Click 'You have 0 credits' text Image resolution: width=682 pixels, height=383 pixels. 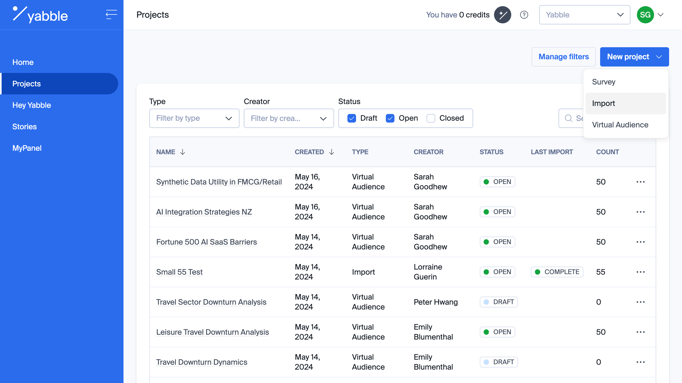[458, 15]
